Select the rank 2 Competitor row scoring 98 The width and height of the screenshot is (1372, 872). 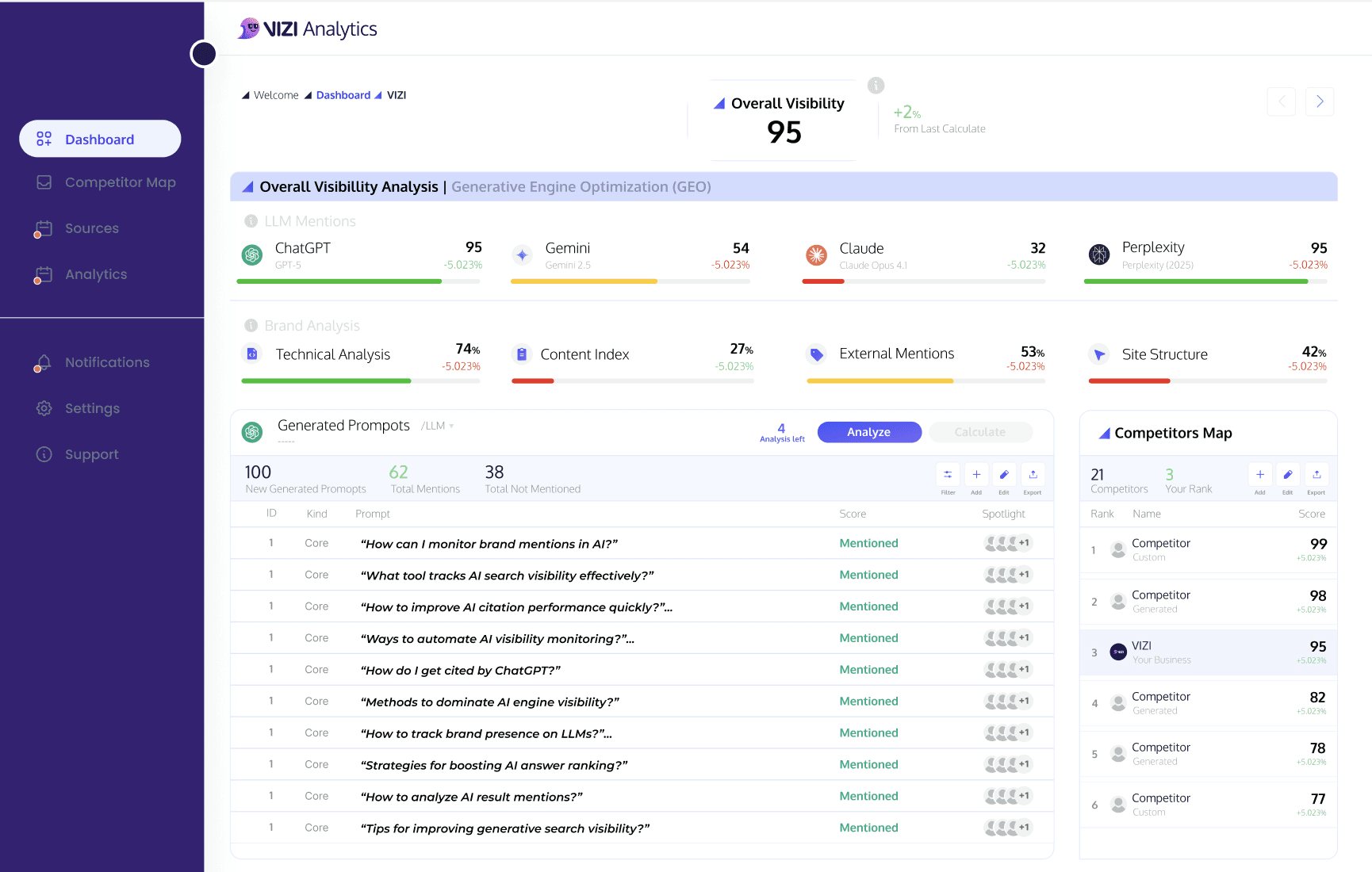tap(1209, 602)
